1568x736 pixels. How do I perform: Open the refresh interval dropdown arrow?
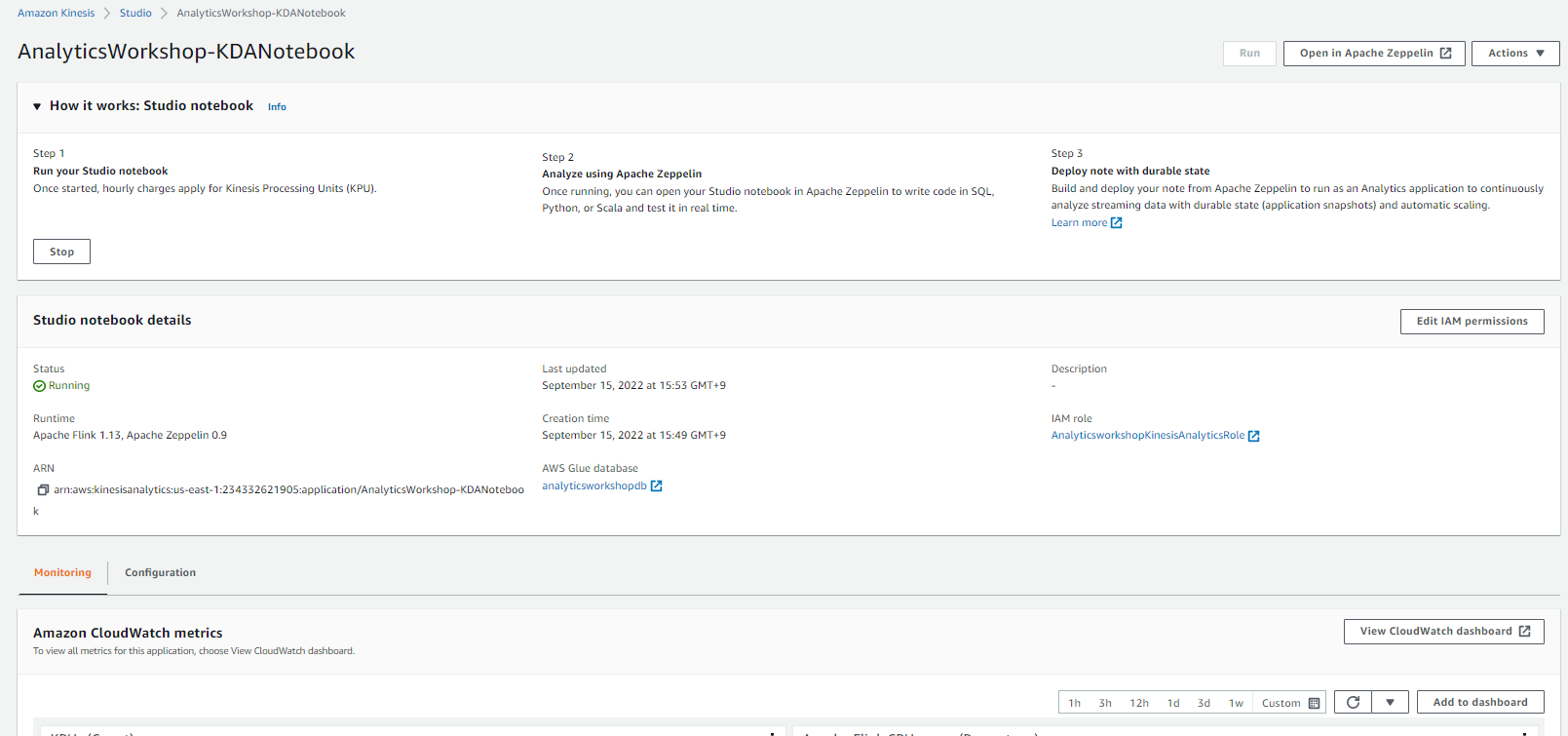pyautogui.click(x=1390, y=703)
